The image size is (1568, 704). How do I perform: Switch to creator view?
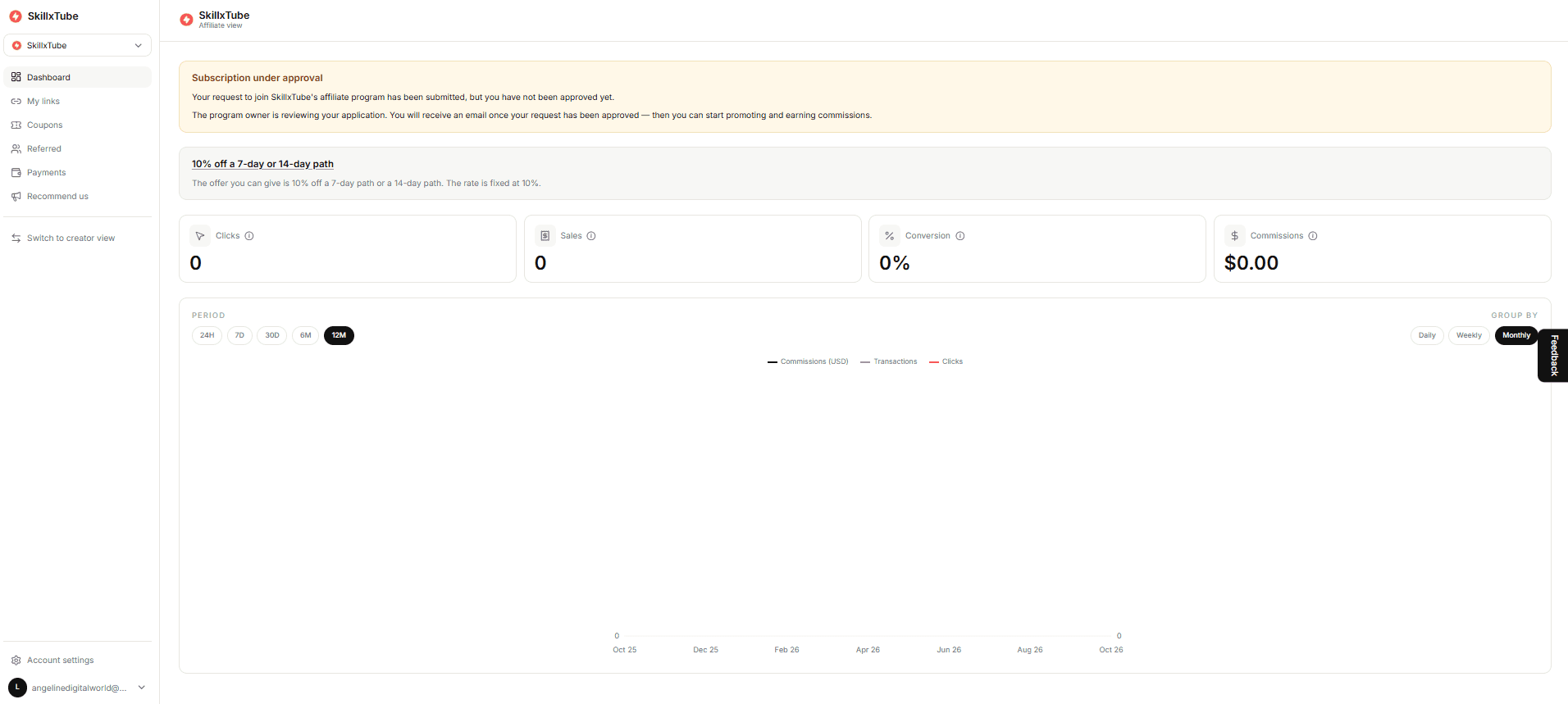click(78, 238)
